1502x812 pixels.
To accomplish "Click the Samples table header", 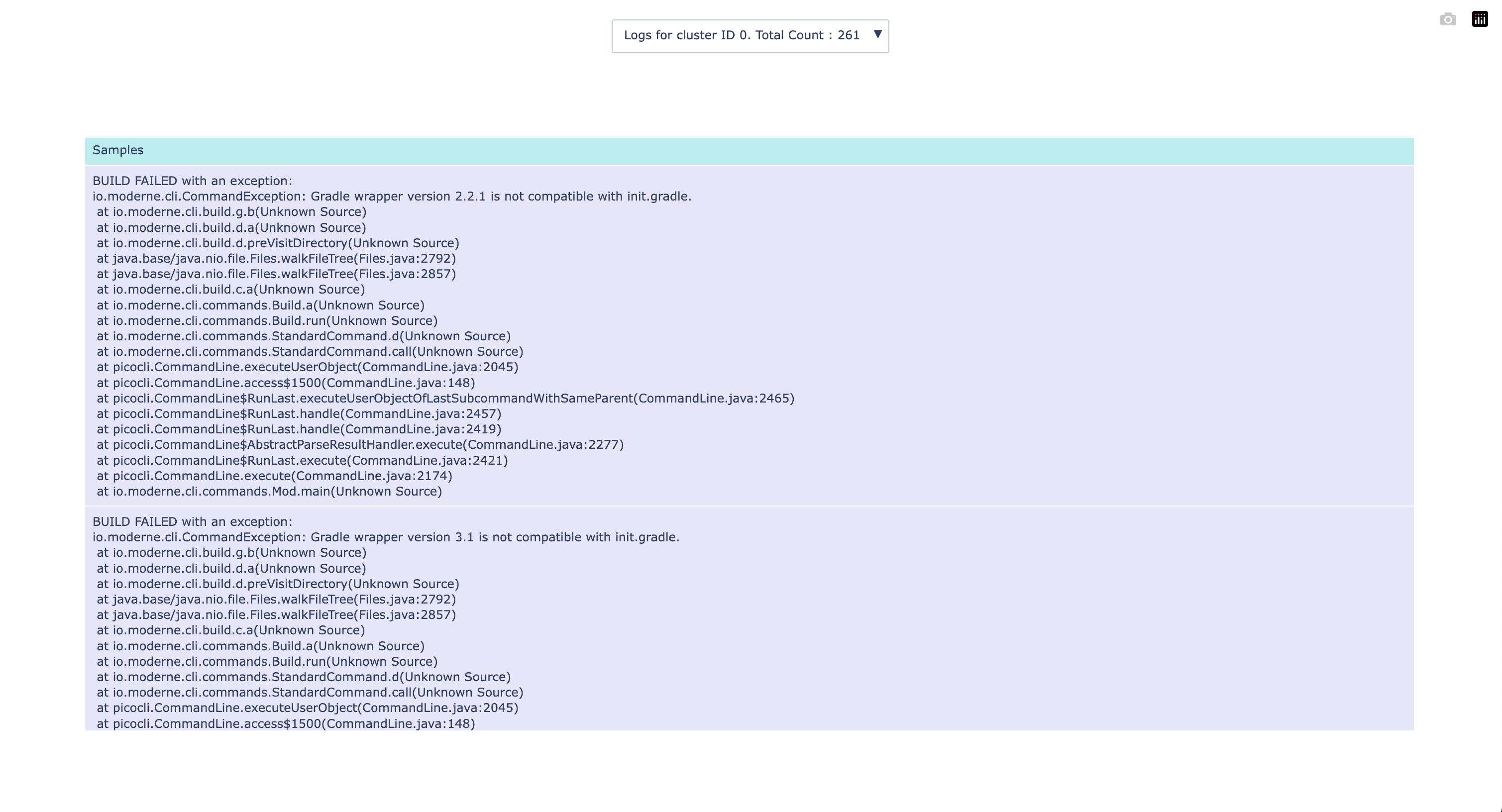I will tap(118, 150).
